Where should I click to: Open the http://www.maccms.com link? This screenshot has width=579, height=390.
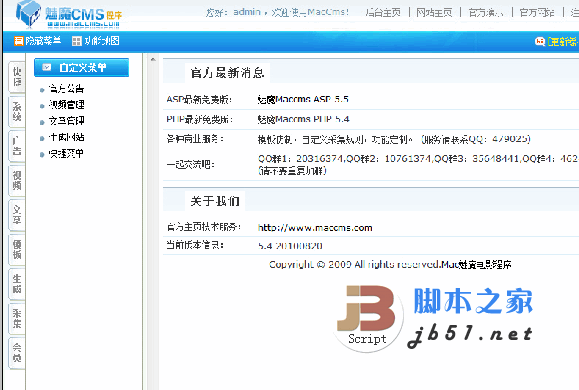[315, 228]
